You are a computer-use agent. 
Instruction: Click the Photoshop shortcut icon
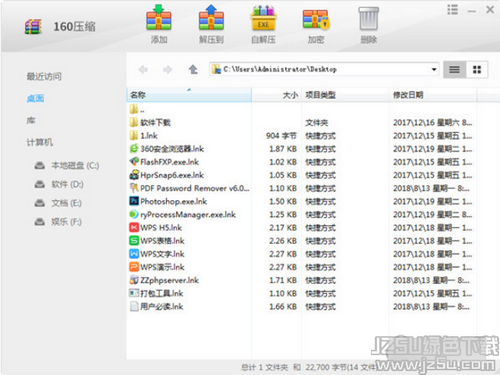click(134, 201)
